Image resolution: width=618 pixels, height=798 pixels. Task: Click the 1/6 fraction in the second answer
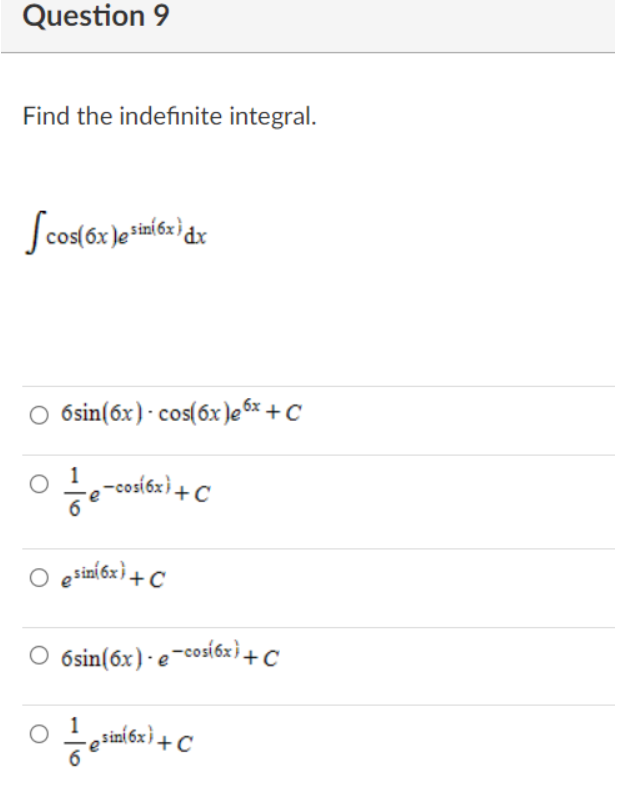(x=75, y=492)
